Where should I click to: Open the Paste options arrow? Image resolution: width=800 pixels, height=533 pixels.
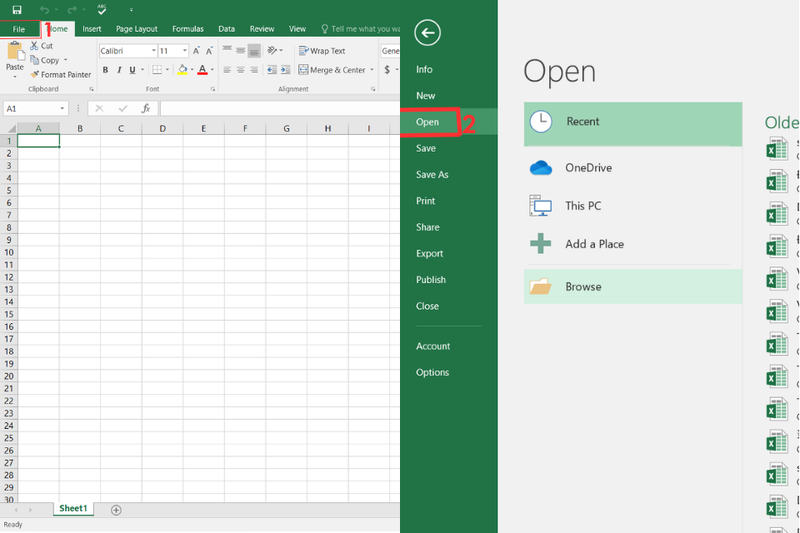point(15,77)
